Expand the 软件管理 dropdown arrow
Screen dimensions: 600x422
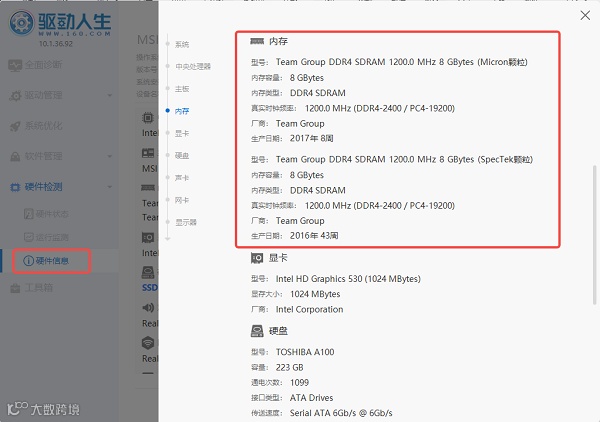pyautogui.click(x=110, y=156)
